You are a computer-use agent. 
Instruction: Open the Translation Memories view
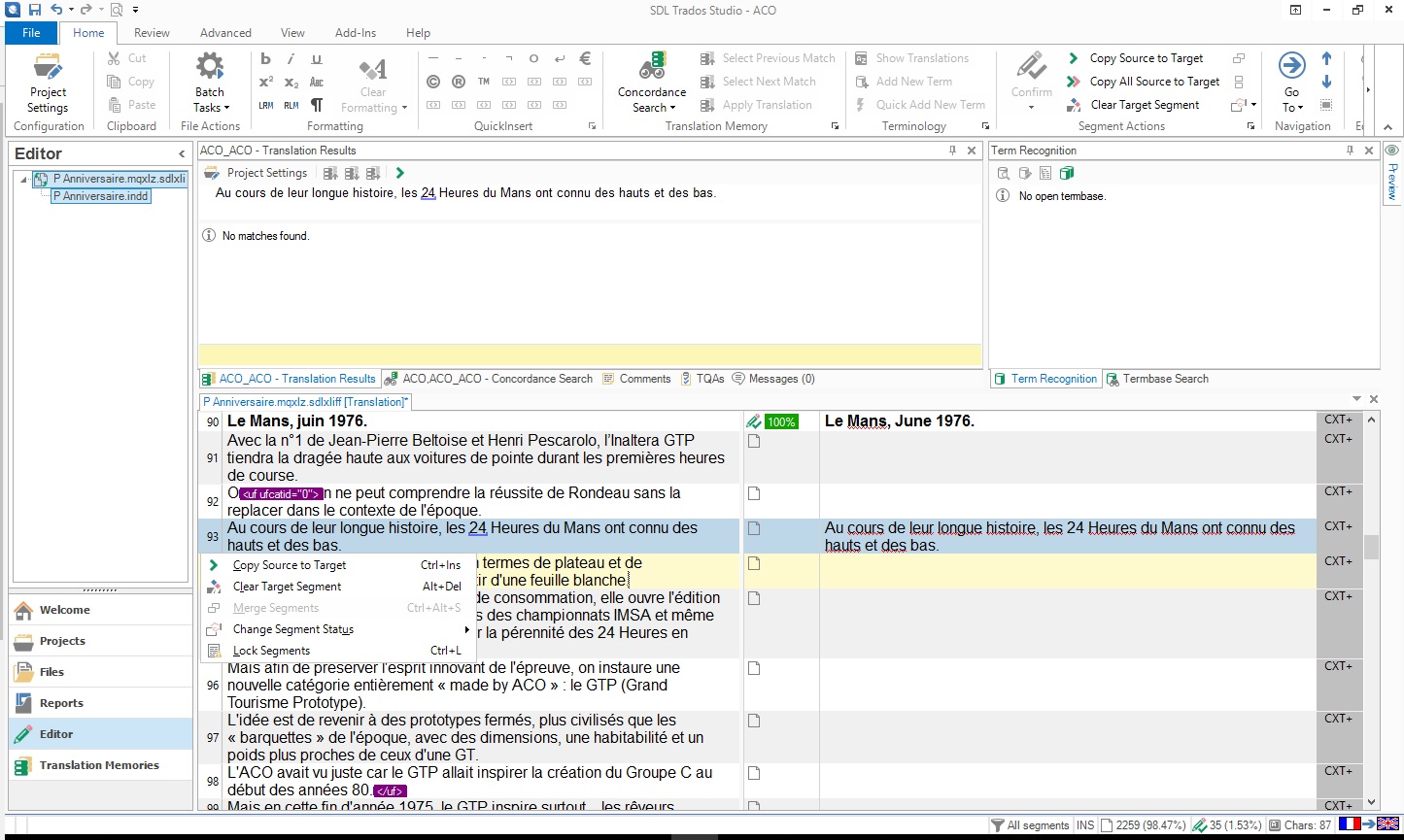pos(101,765)
